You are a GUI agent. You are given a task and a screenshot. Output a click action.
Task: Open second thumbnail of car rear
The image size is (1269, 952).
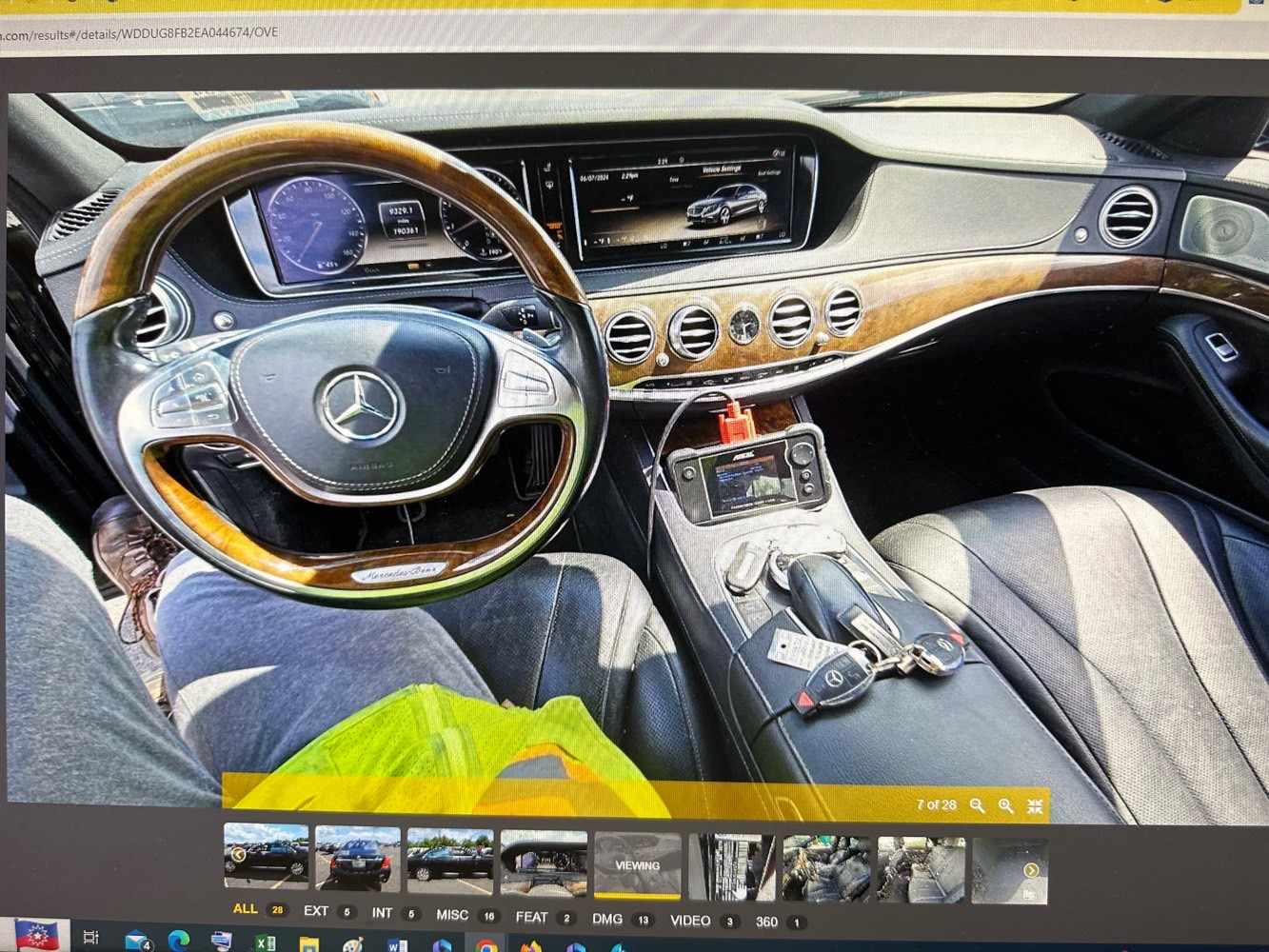(358, 859)
